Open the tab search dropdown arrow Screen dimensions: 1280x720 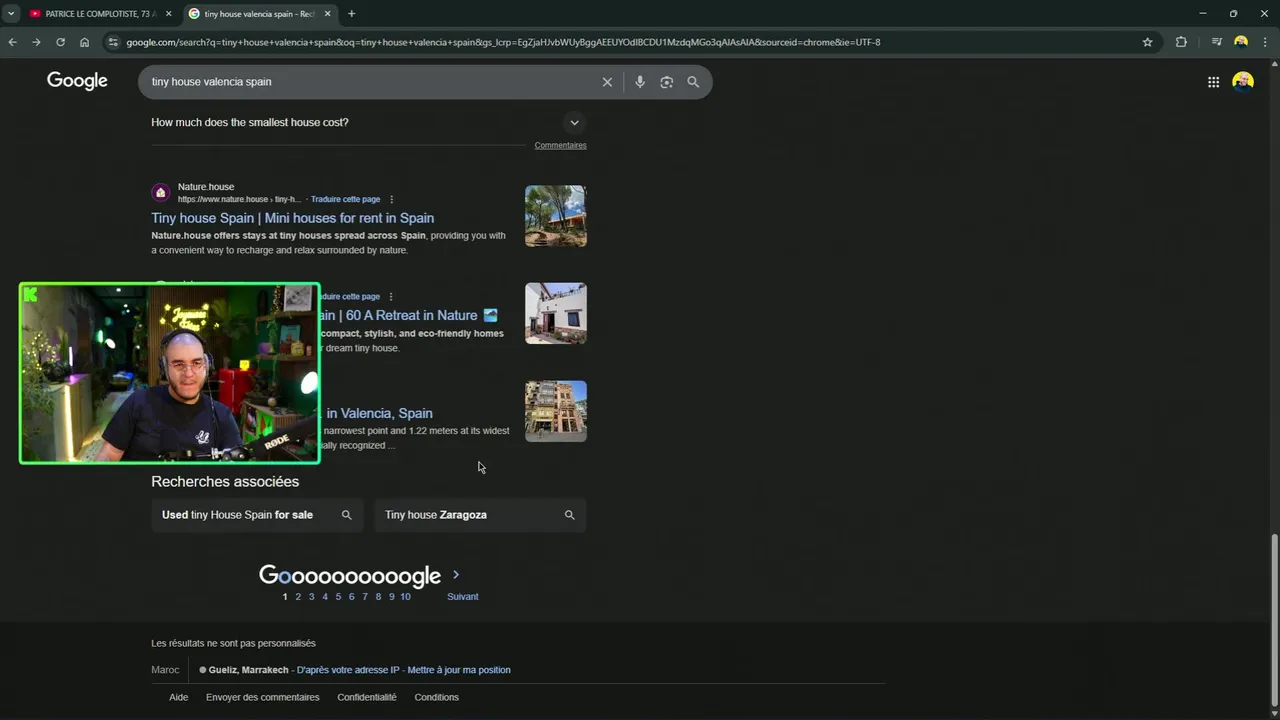click(x=11, y=14)
